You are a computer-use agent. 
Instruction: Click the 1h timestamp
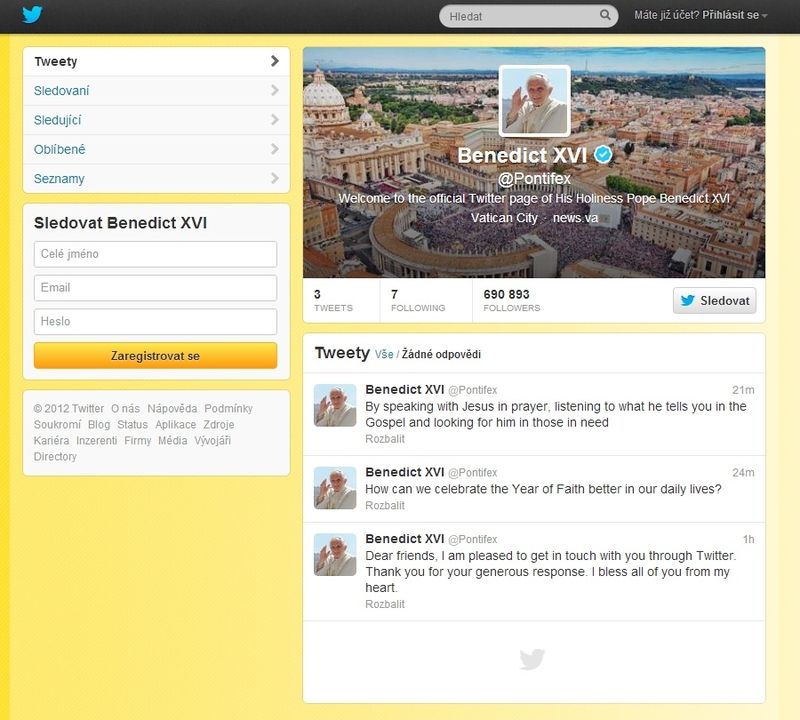748,539
